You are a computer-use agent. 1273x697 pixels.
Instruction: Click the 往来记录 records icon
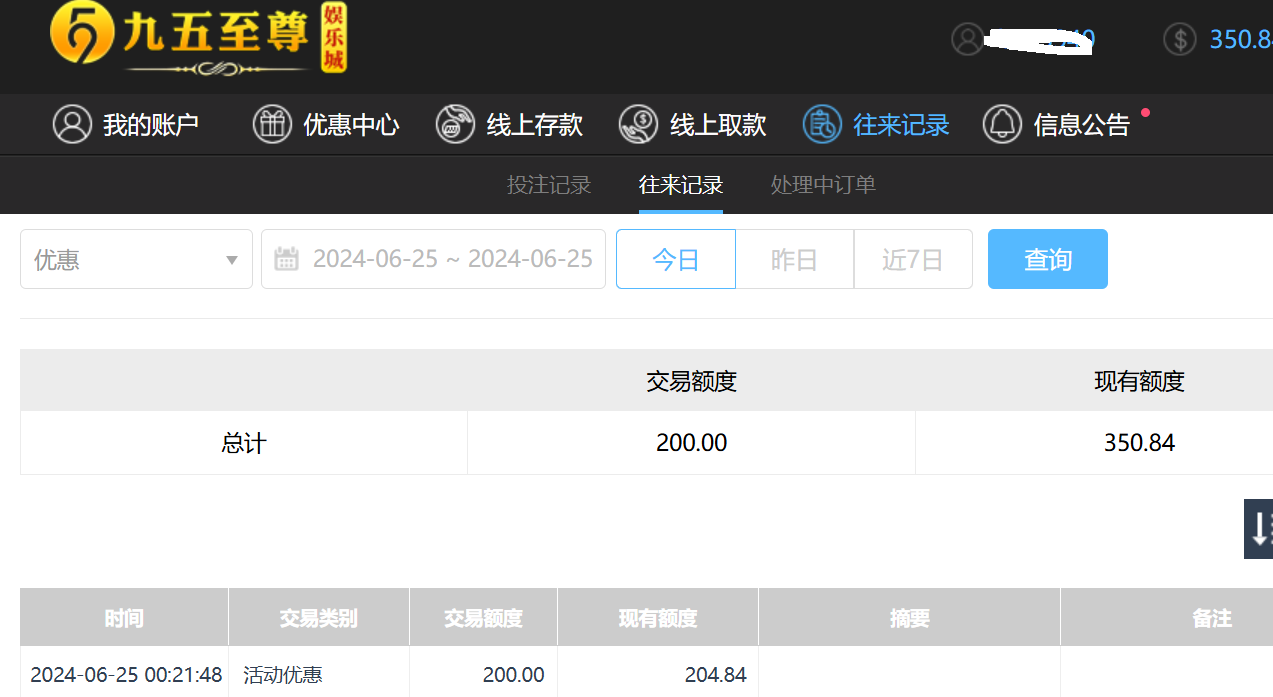822,124
